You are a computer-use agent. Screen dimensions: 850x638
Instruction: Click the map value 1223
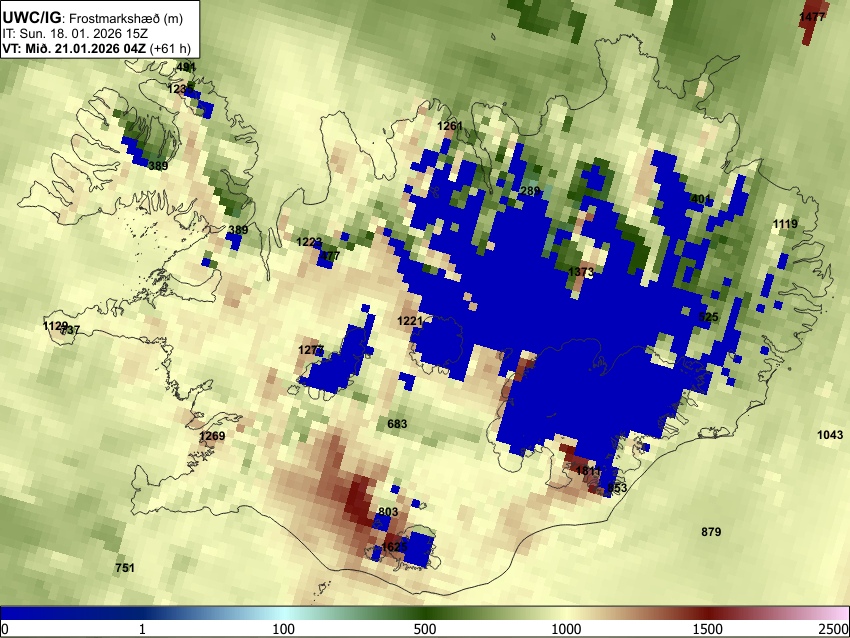[x=309, y=242]
